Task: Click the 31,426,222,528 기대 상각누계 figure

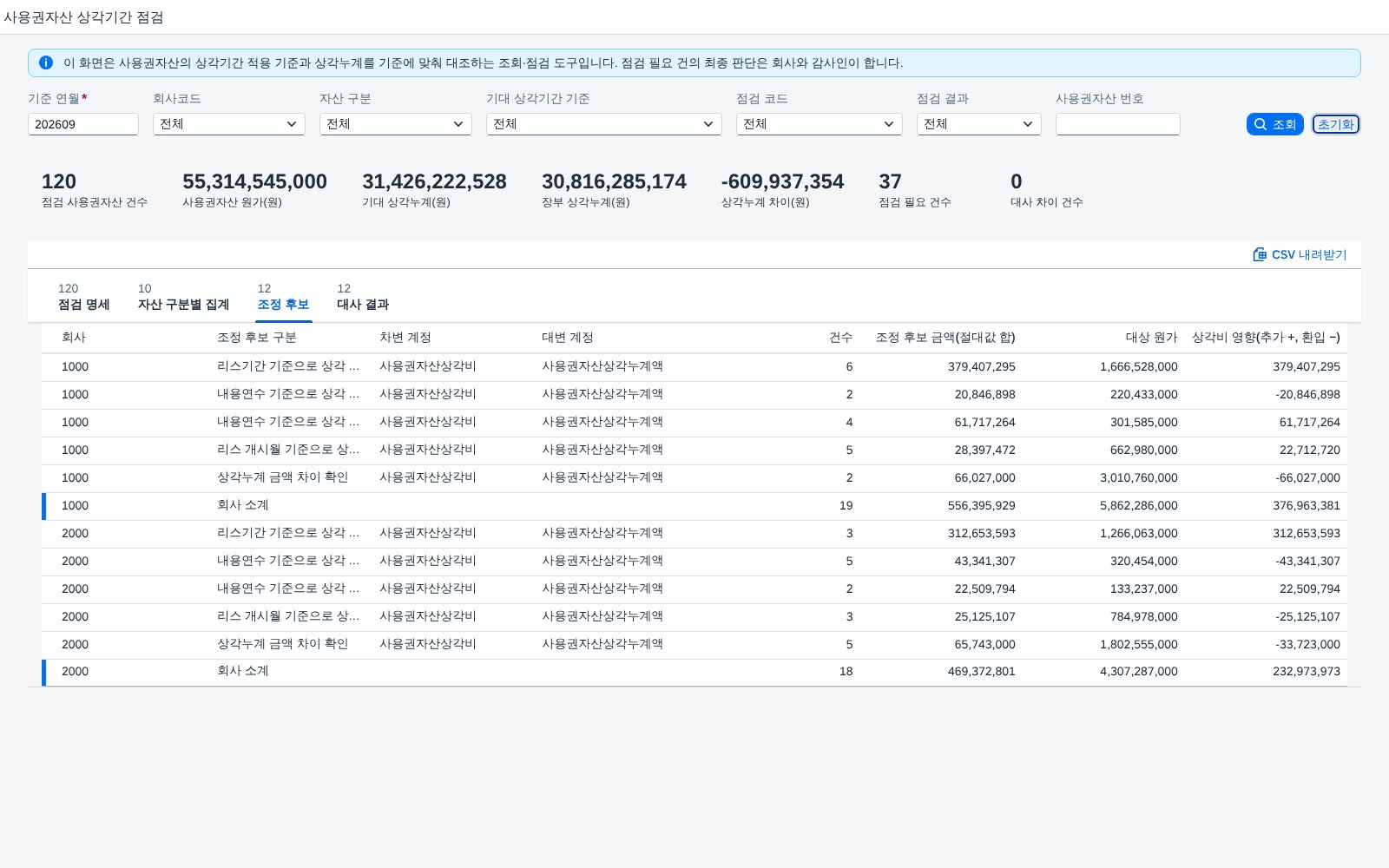Action: pos(434,181)
